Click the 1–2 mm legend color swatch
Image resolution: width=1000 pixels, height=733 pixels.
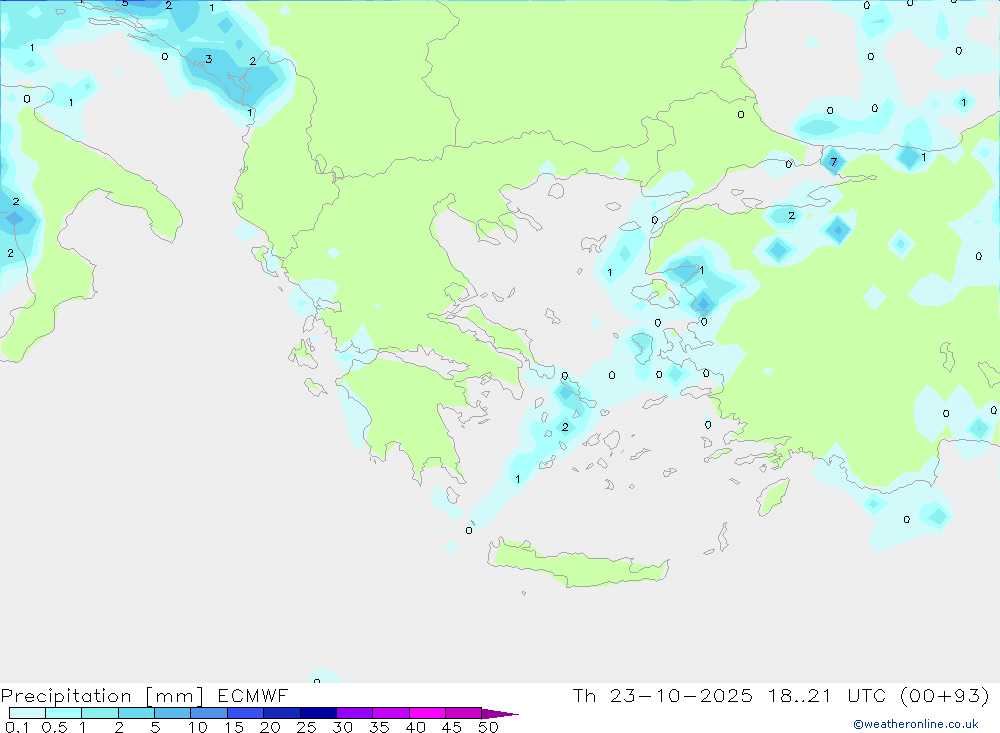click(x=100, y=713)
